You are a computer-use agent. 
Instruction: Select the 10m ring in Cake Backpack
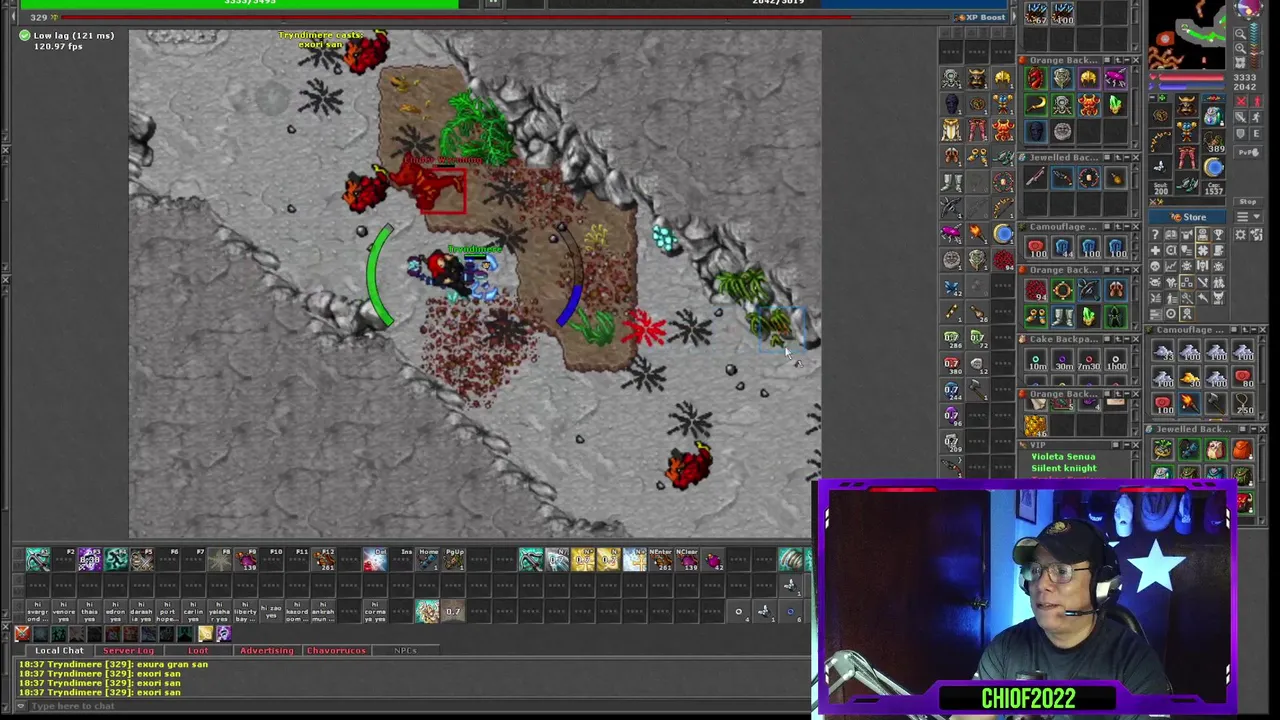point(1036,362)
